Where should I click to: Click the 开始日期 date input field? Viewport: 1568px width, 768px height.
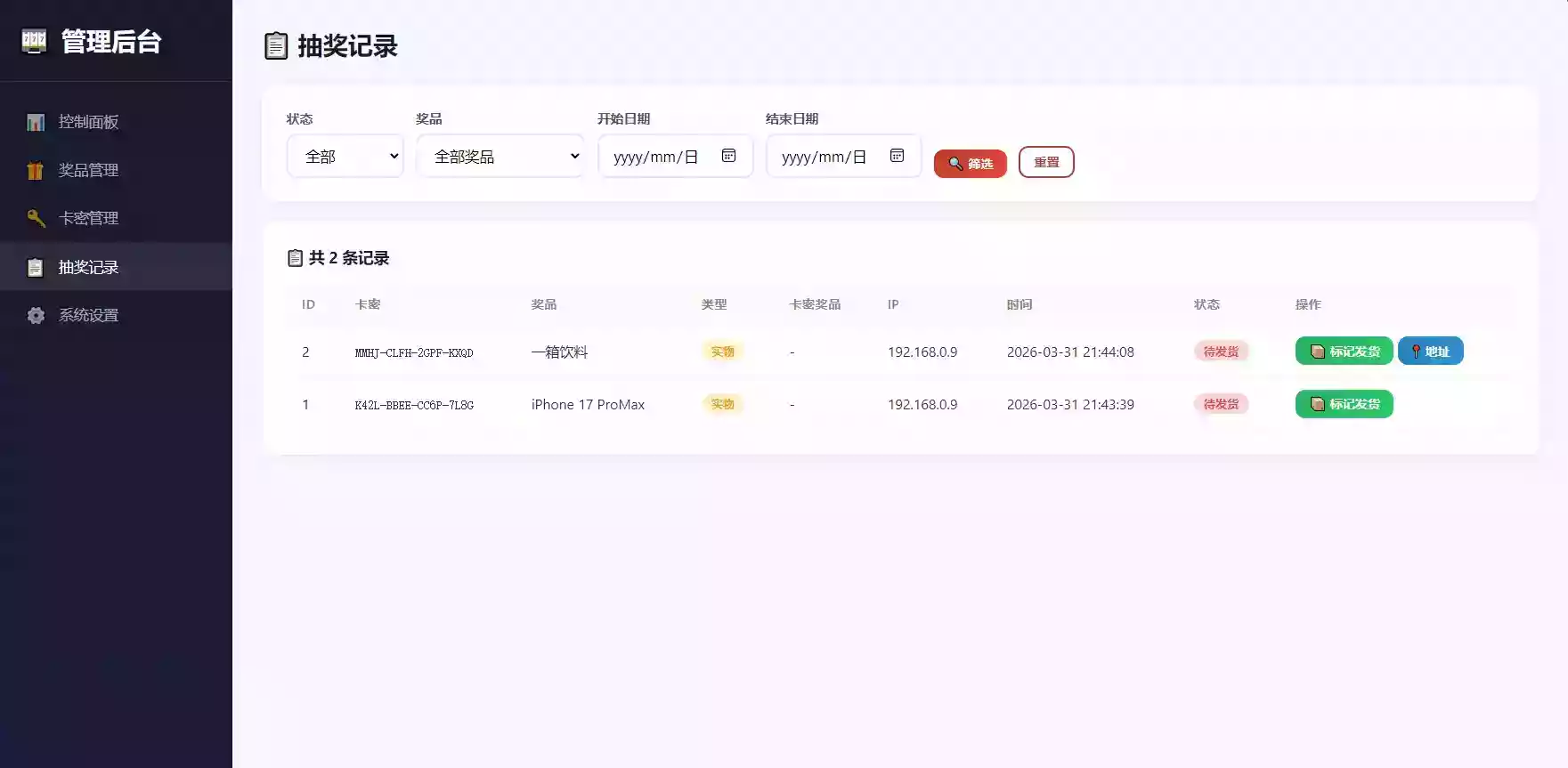coord(676,157)
